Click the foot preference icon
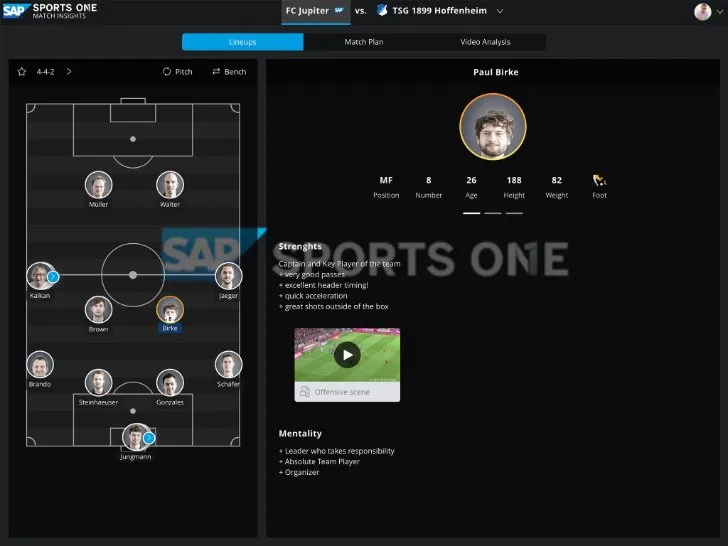Viewport: 728px width, 546px height. [599, 181]
